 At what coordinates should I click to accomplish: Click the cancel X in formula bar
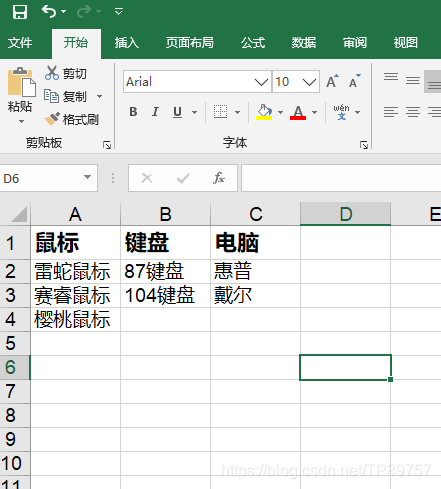point(147,178)
